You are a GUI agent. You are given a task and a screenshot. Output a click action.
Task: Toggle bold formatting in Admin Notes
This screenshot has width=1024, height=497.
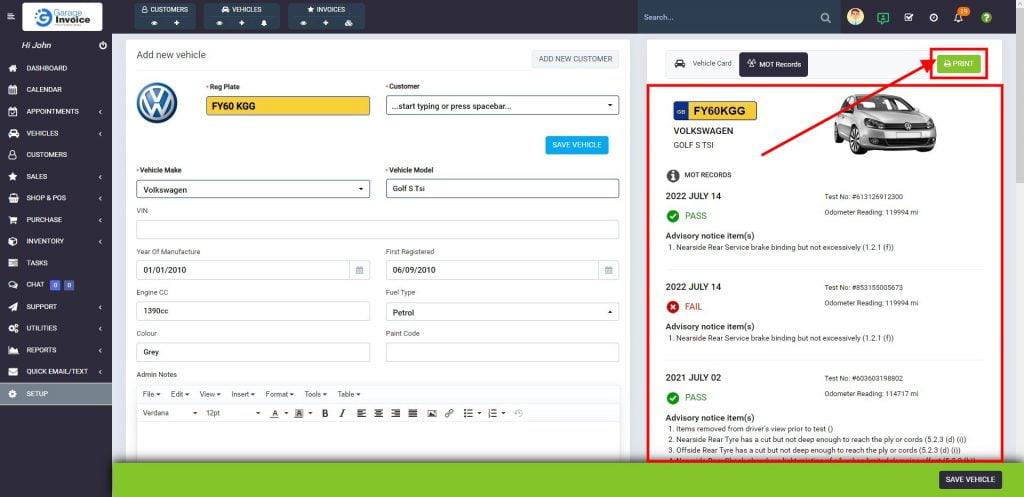[x=325, y=413]
